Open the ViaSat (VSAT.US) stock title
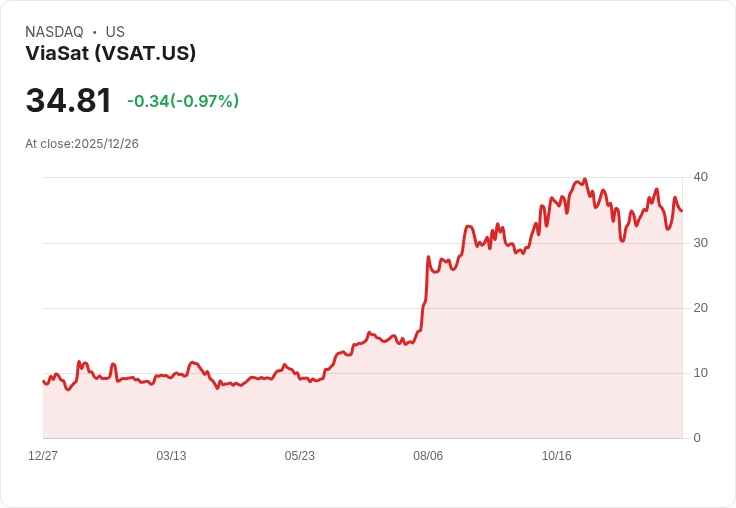Viewport: 736px width, 508px height. 111,53
